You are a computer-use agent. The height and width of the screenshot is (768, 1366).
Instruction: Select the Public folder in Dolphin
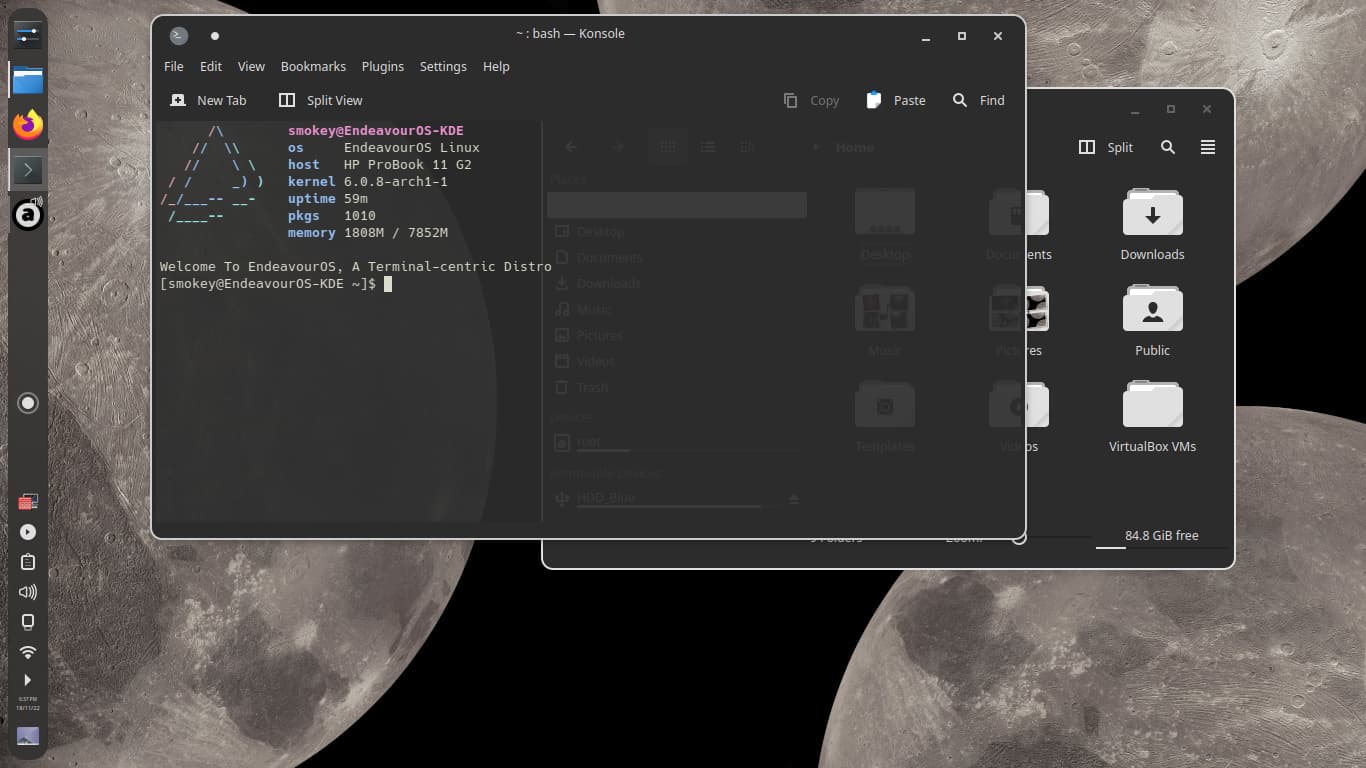tap(1152, 320)
